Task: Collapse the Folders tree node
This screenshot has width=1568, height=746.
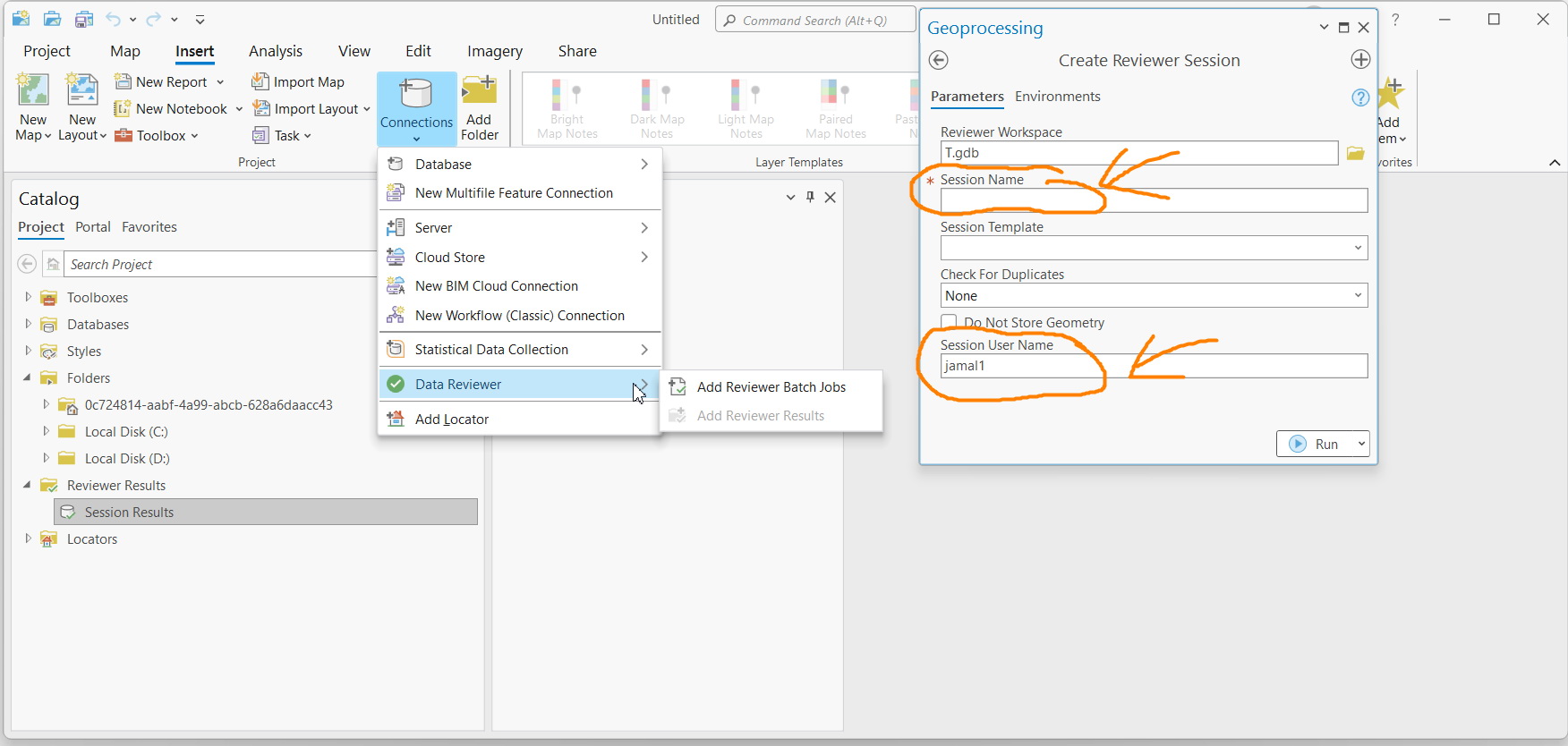Action: point(28,377)
